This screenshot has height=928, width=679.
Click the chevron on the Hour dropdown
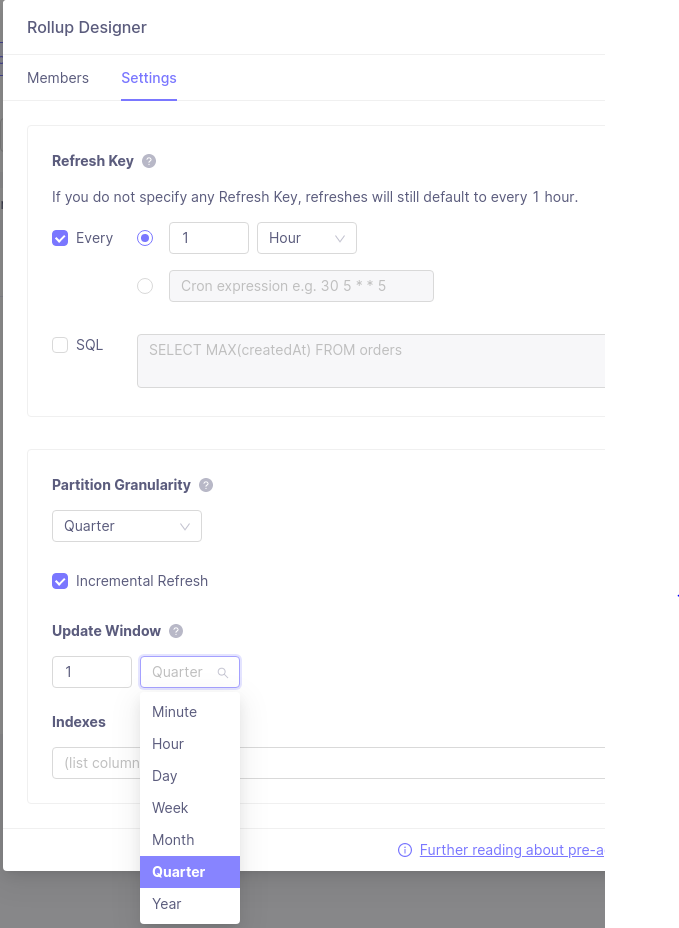[340, 238]
